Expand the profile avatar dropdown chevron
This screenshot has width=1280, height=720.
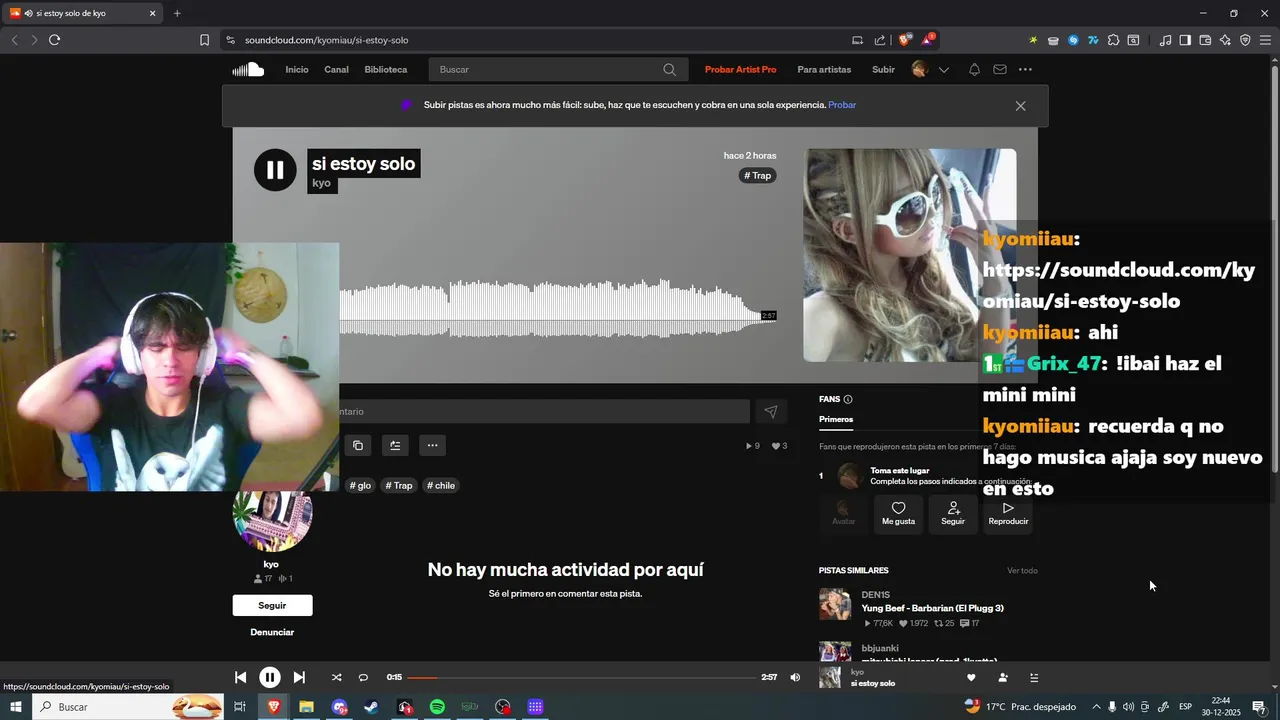tap(943, 70)
